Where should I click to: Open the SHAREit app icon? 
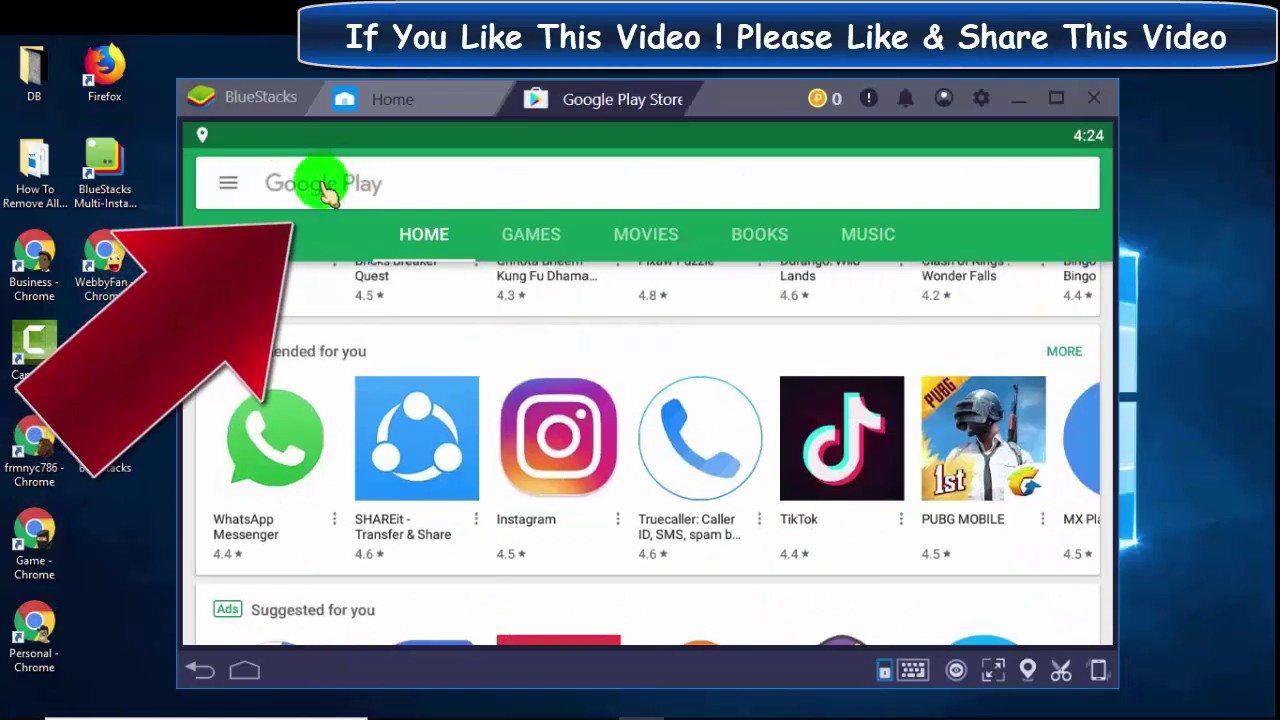pyautogui.click(x=417, y=438)
